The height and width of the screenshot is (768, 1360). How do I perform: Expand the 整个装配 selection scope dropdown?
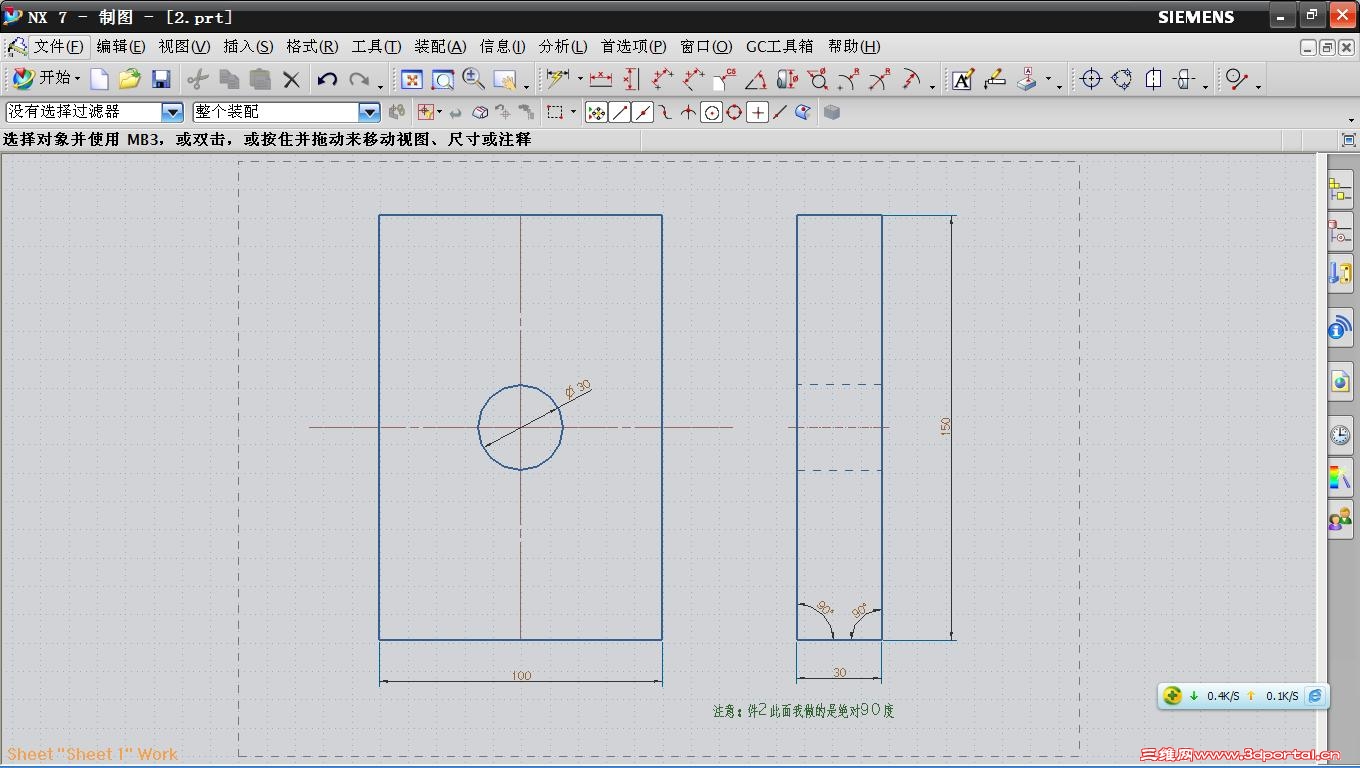[x=369, y=112]
